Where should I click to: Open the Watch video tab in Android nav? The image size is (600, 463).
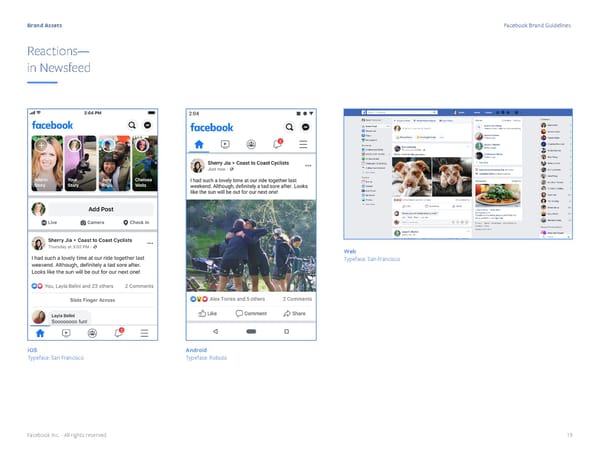[225, 144]
